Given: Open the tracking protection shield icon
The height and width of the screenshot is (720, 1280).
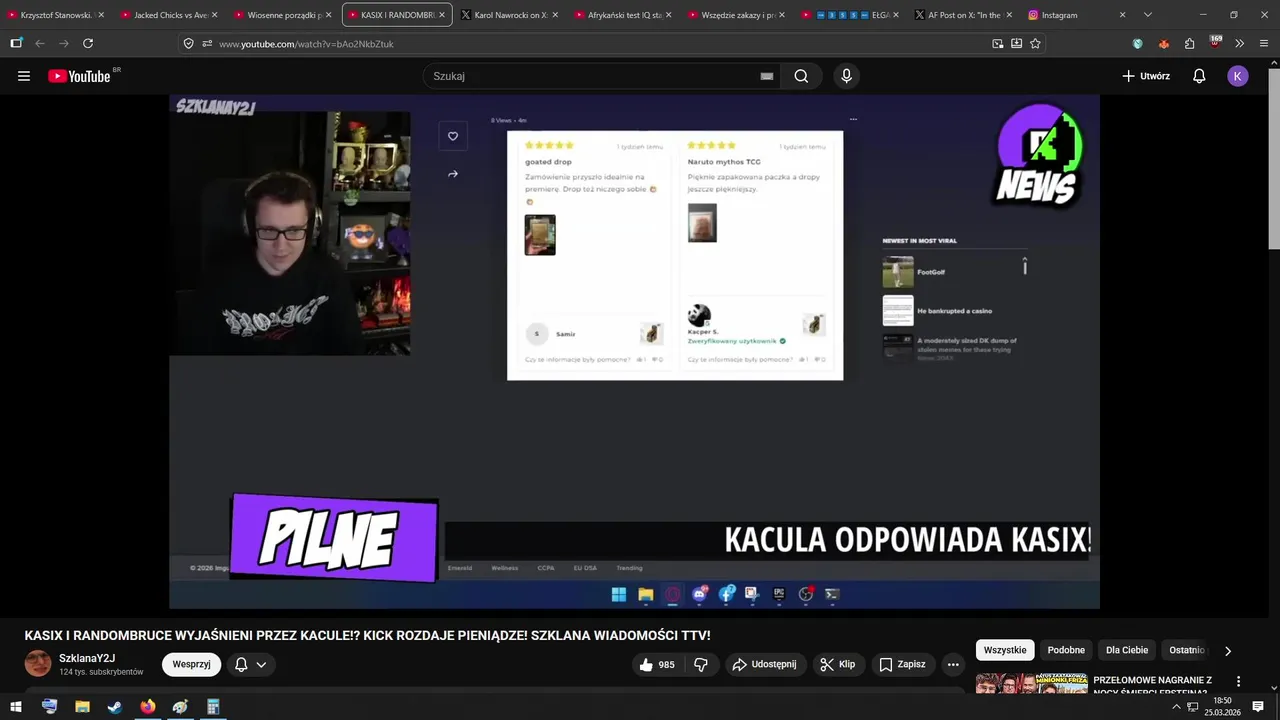Looking at the screenshot, I should [188, 43].
